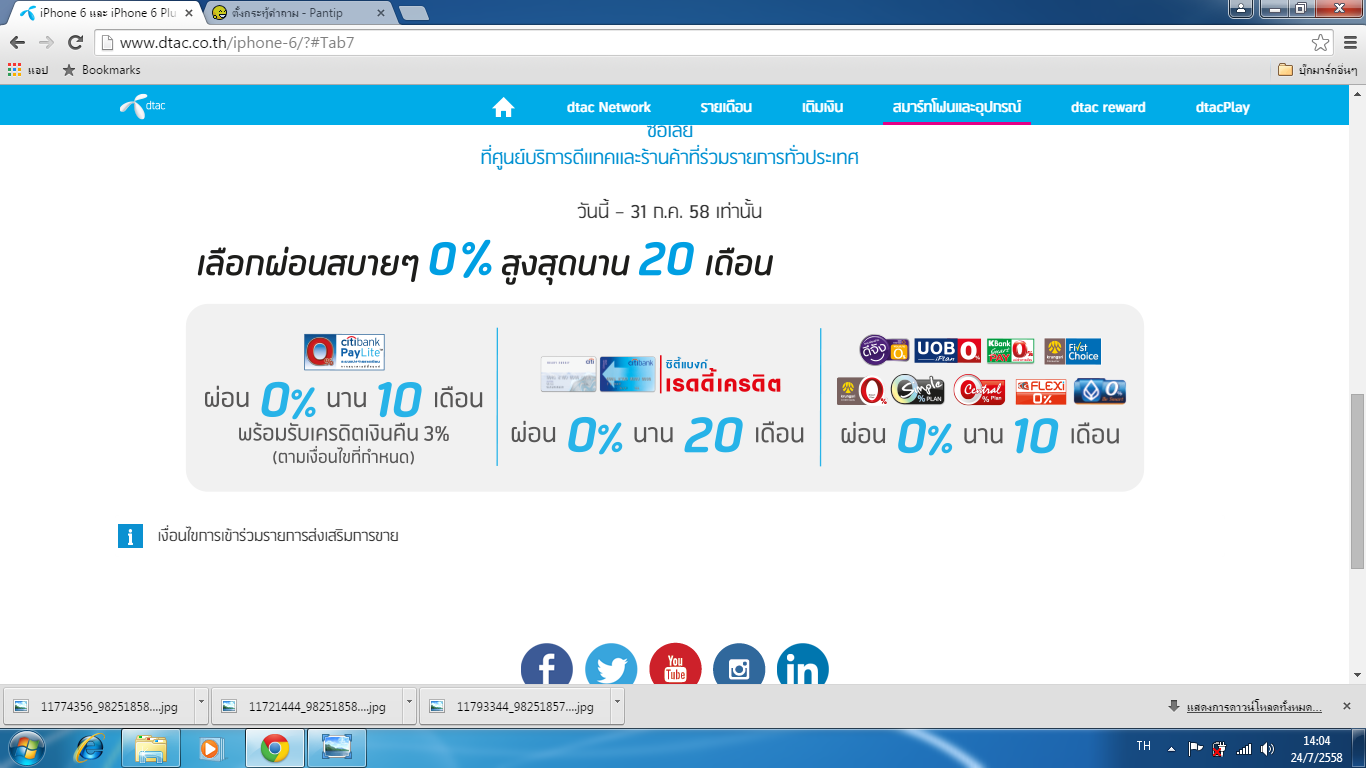Open Windows Explorer from the taskbar
1366x768 pixels.
[151, 748]
